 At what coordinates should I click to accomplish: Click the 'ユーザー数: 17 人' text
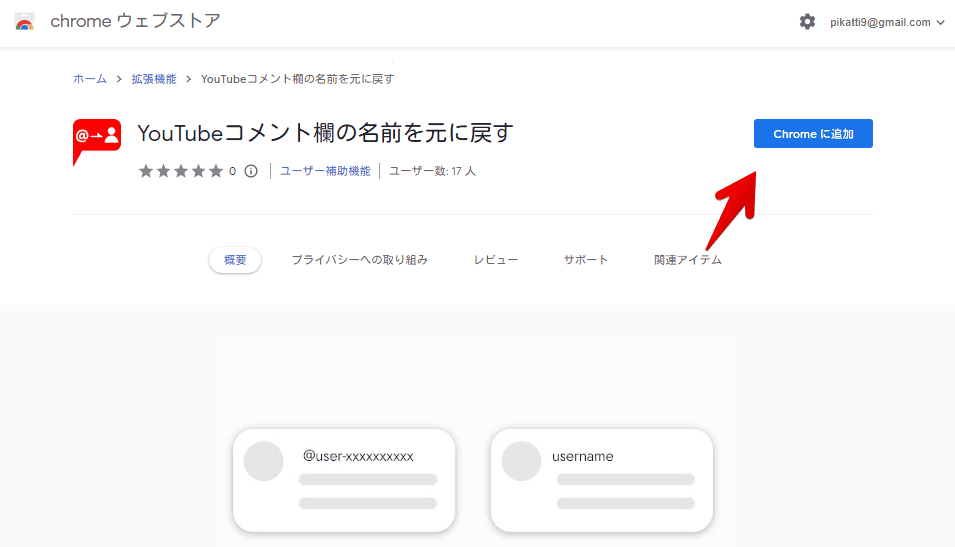[432, 171]
